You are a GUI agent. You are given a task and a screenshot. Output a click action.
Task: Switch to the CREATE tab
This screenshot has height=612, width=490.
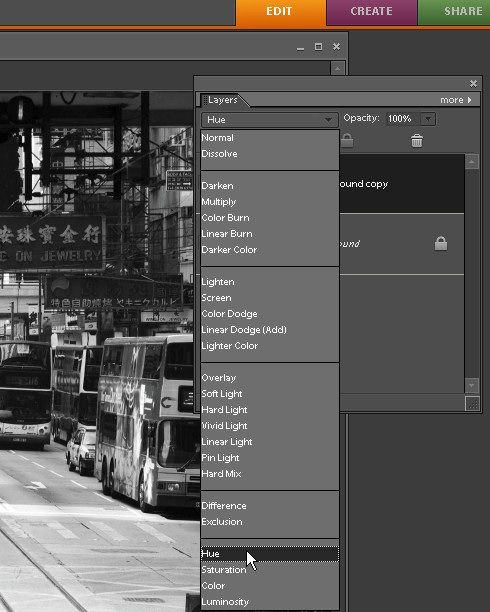tap(371, 12)
